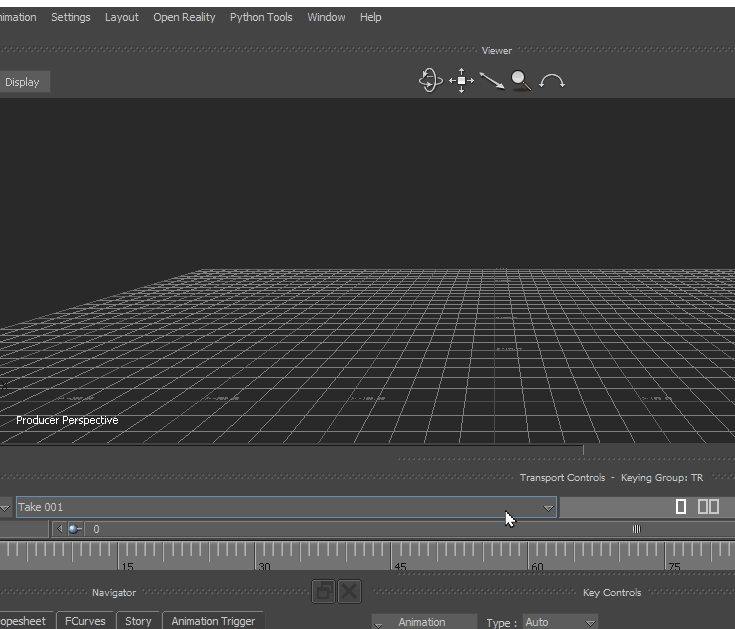Image resolution: width=735 pixels, height=629 pixels.
Task: Select the Roll camera tool
Action: pyautogui.click(x=552, y=81)
